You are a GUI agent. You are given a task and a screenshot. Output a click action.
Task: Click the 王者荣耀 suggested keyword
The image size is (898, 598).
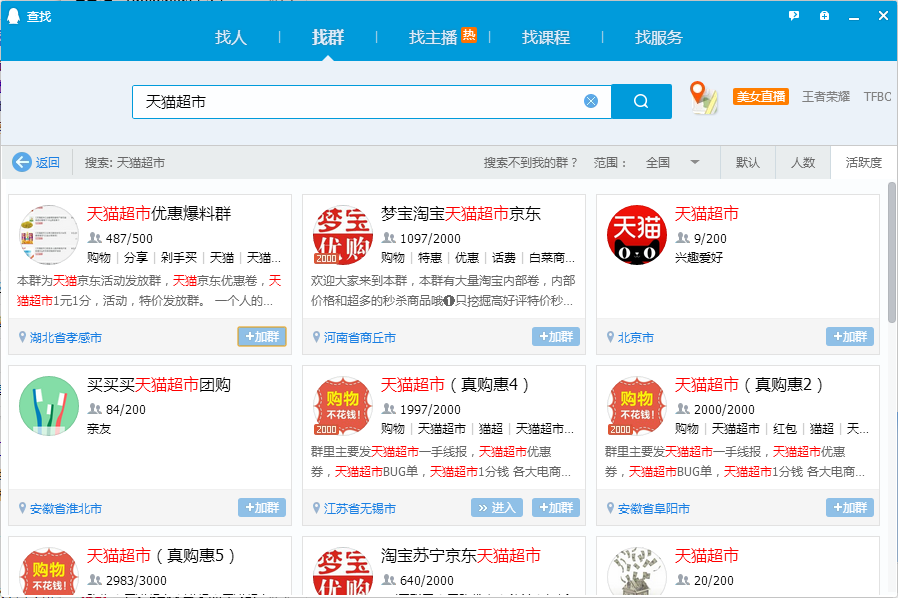coord(826,96)
